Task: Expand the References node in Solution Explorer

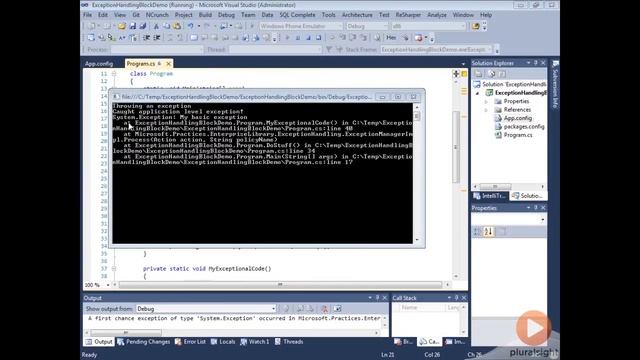Action: coord(486,110)
